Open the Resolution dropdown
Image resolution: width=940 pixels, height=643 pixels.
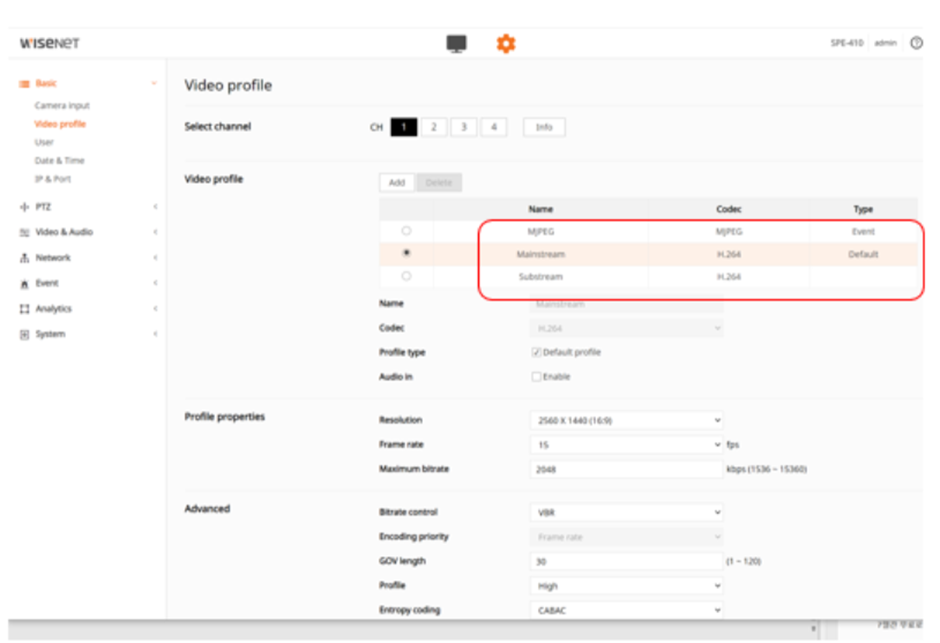[x=626, y=421]
